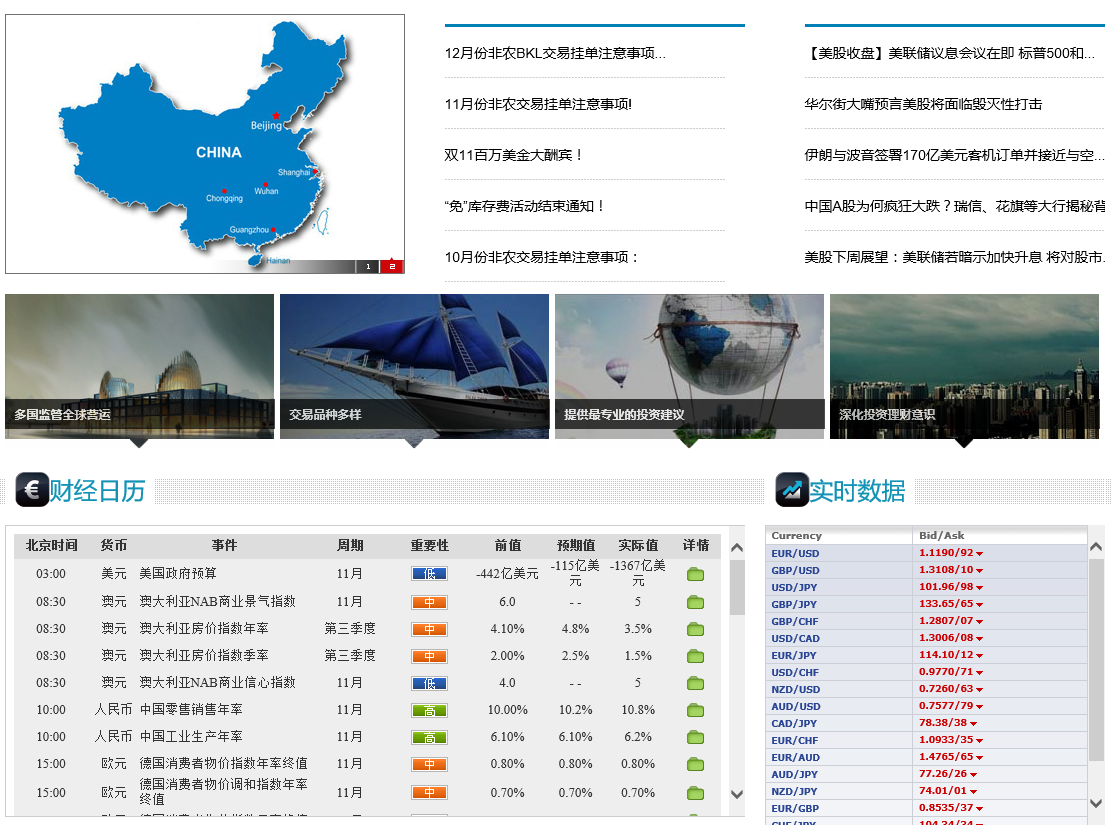Open 10月份非农交易挂单注意事项 article
The image size is (1112, 834).
pyautogui.click(x=541, y=257)
